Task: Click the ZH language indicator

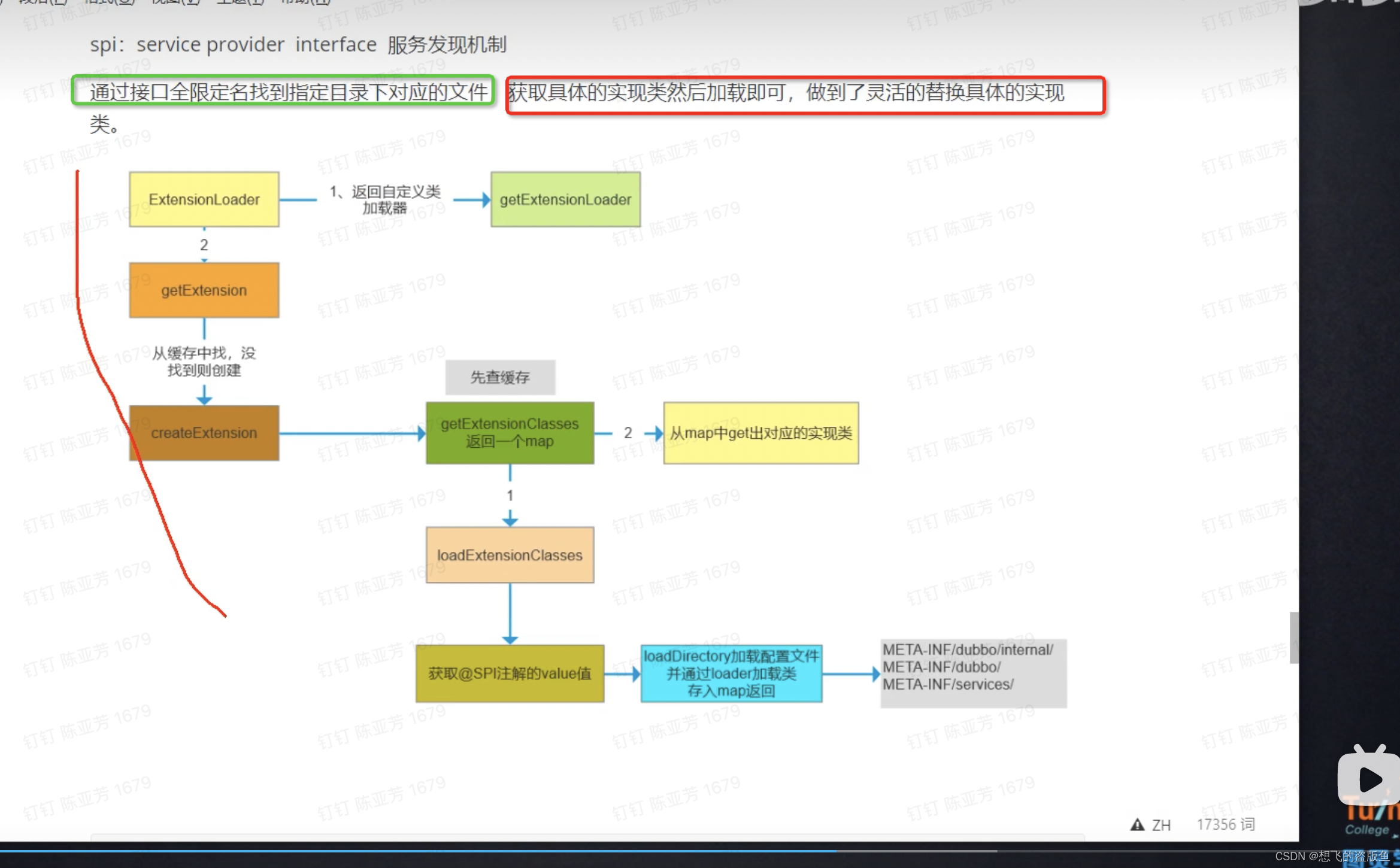Action: 1160,824
